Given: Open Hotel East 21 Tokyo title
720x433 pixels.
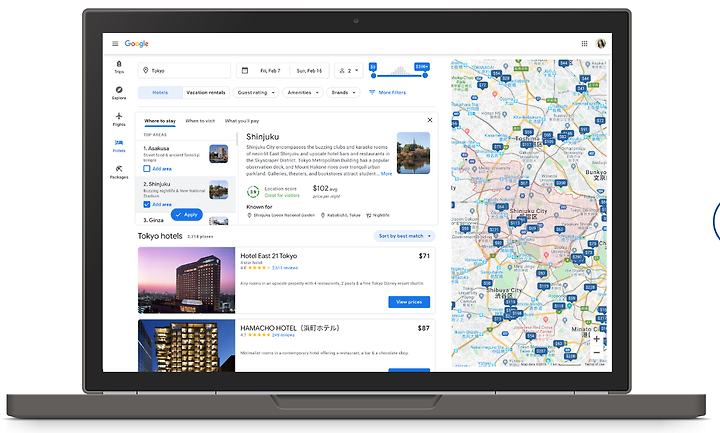Looking at the screenshot, I should coord(269,256).
